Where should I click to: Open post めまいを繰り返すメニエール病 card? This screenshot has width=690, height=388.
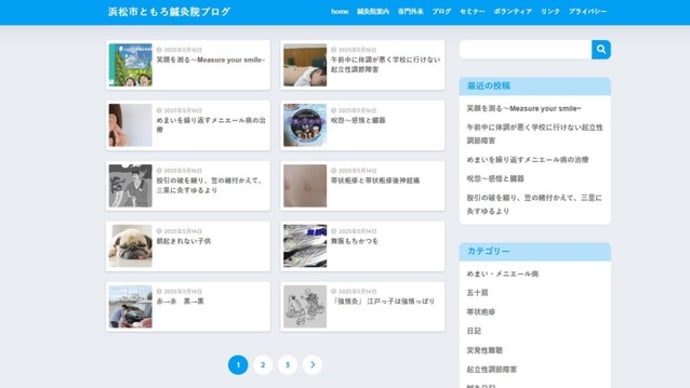click(x=188, y=125)
